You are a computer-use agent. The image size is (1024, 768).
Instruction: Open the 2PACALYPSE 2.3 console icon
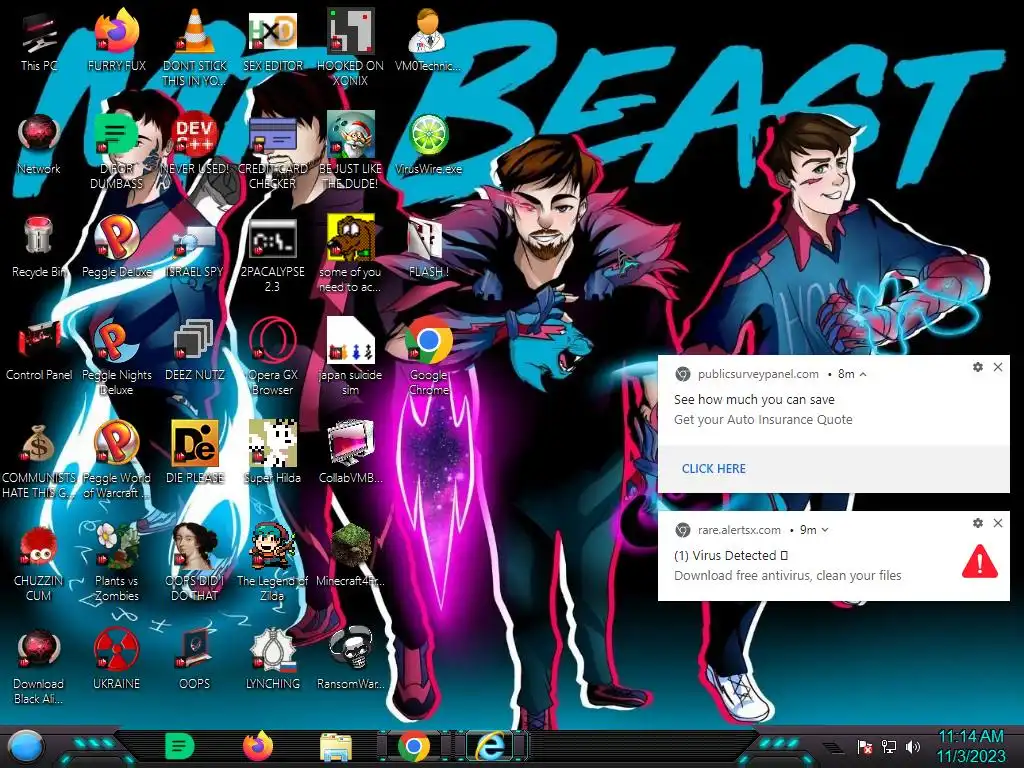point(273,255)
